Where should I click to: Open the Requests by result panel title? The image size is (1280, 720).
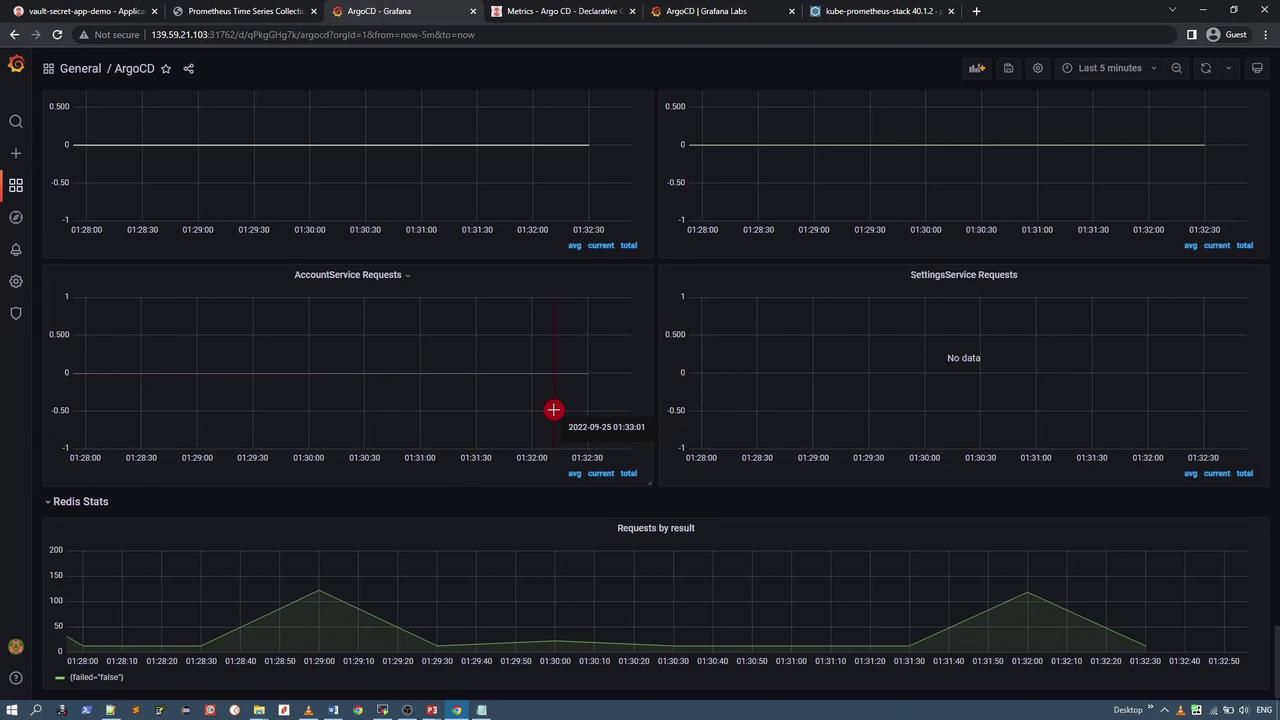click(656, 528)
